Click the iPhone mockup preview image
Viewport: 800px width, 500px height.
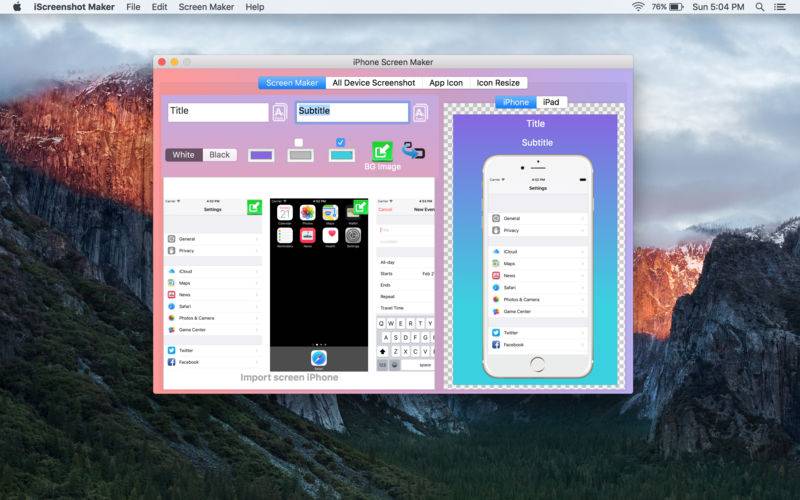point(538,266)
